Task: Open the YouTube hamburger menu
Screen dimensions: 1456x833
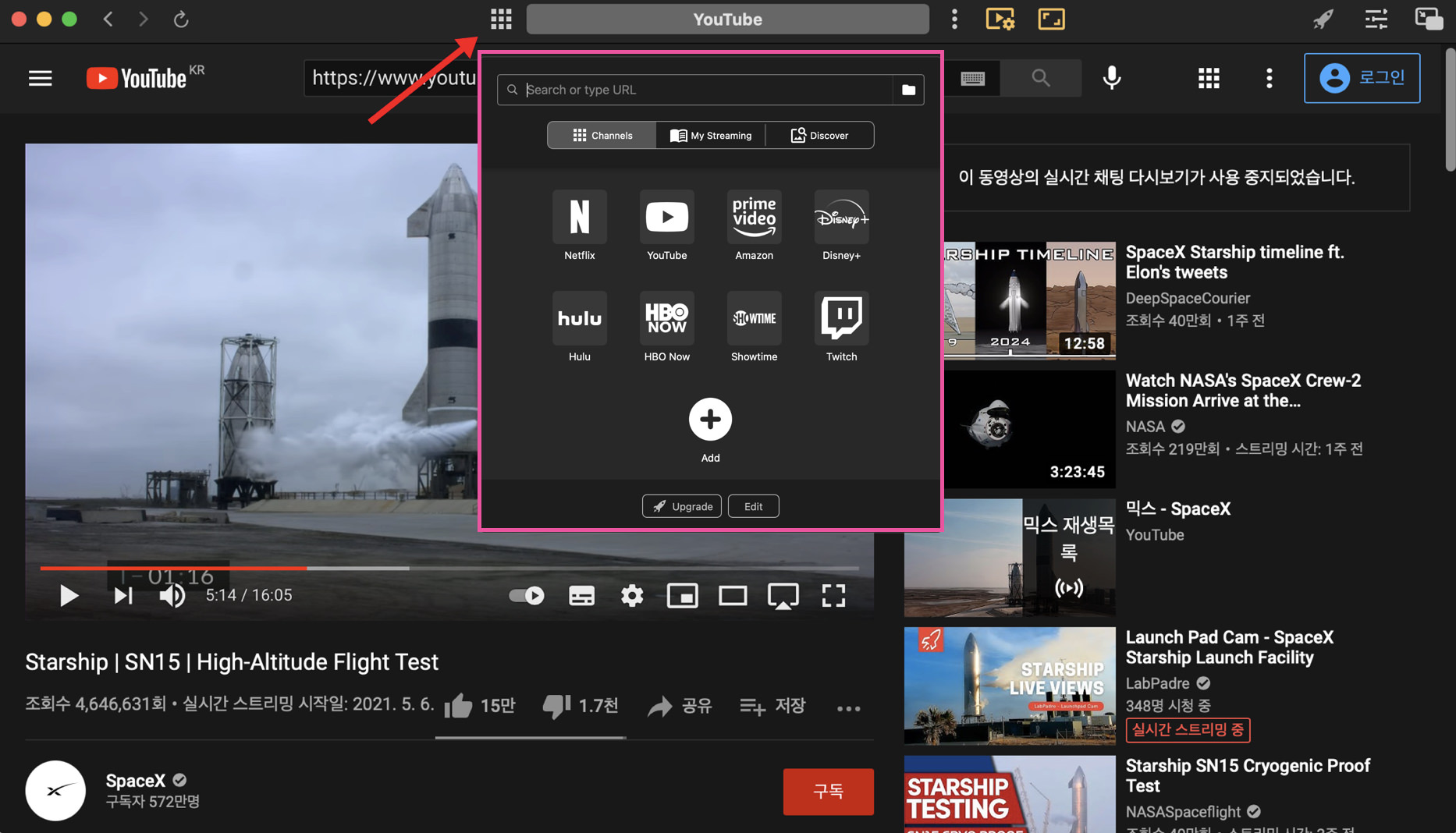Action: 41,78
